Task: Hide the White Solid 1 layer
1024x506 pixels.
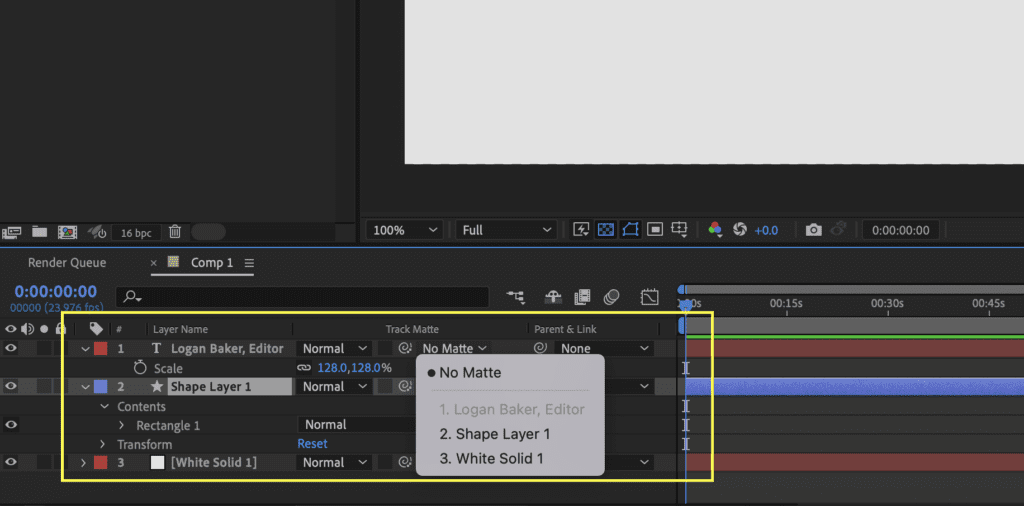Action: (10, 462)
